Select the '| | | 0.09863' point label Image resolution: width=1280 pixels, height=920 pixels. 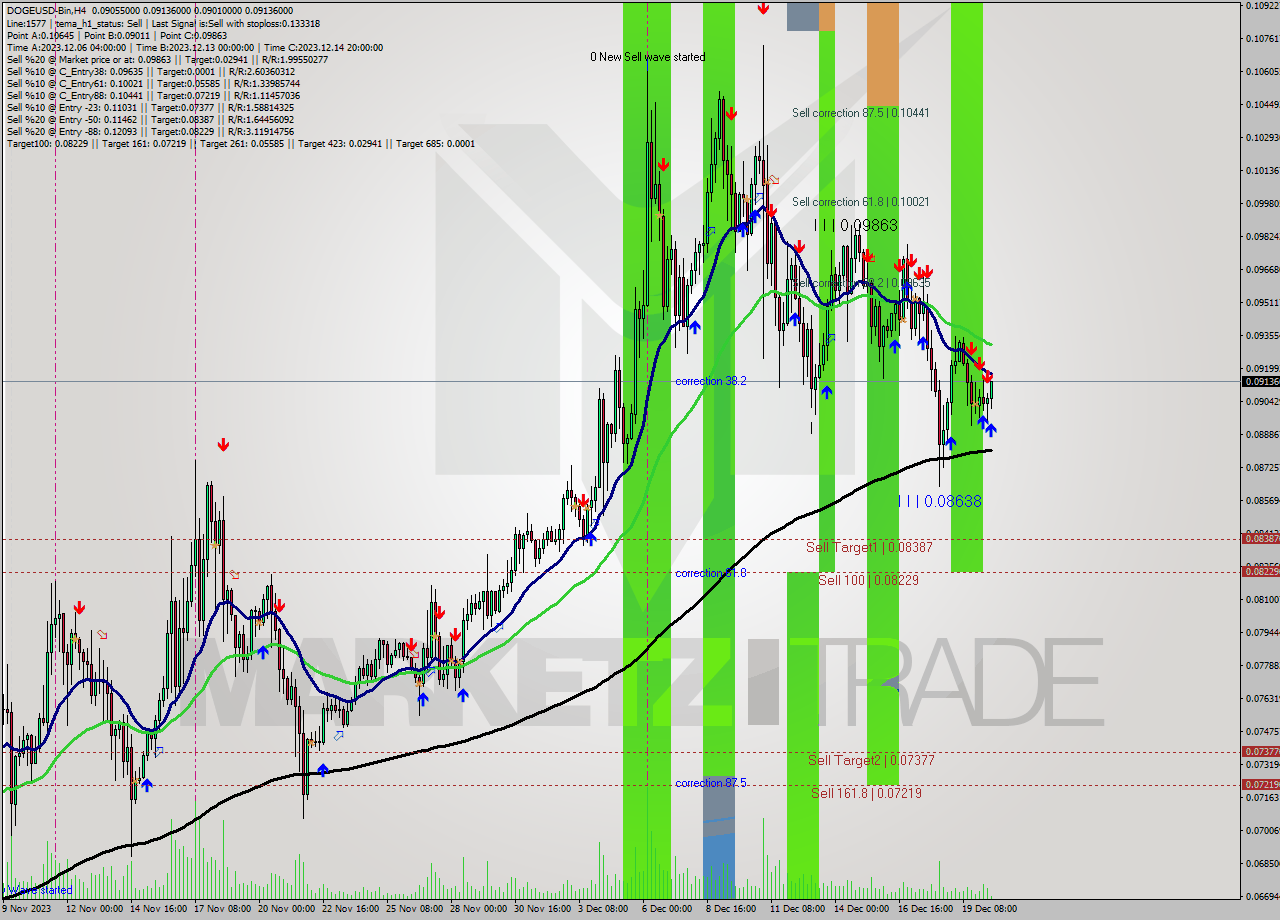(856, 226)
